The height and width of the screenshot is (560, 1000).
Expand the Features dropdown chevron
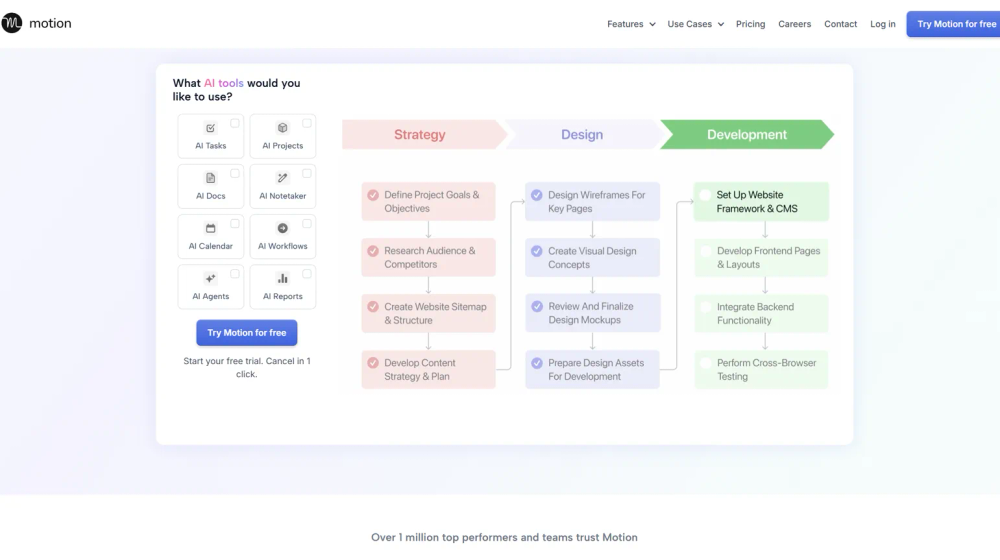tap(652, 24)
